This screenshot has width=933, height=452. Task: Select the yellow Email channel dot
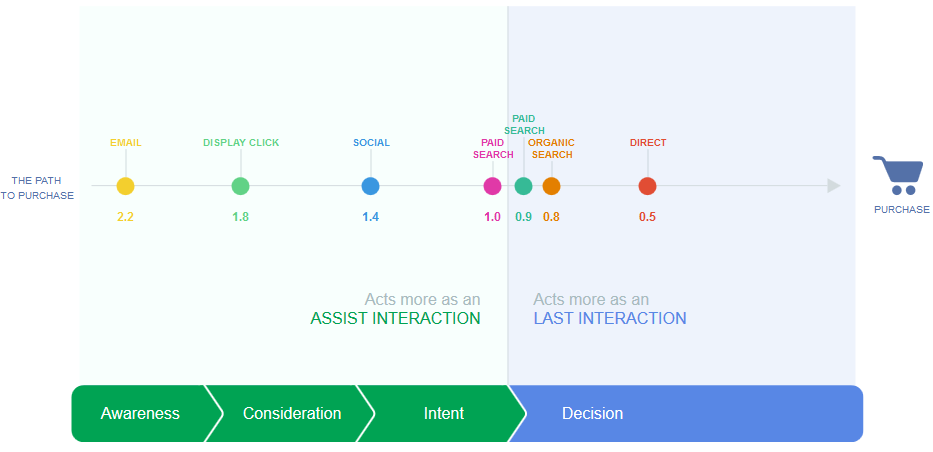(125, 186)
